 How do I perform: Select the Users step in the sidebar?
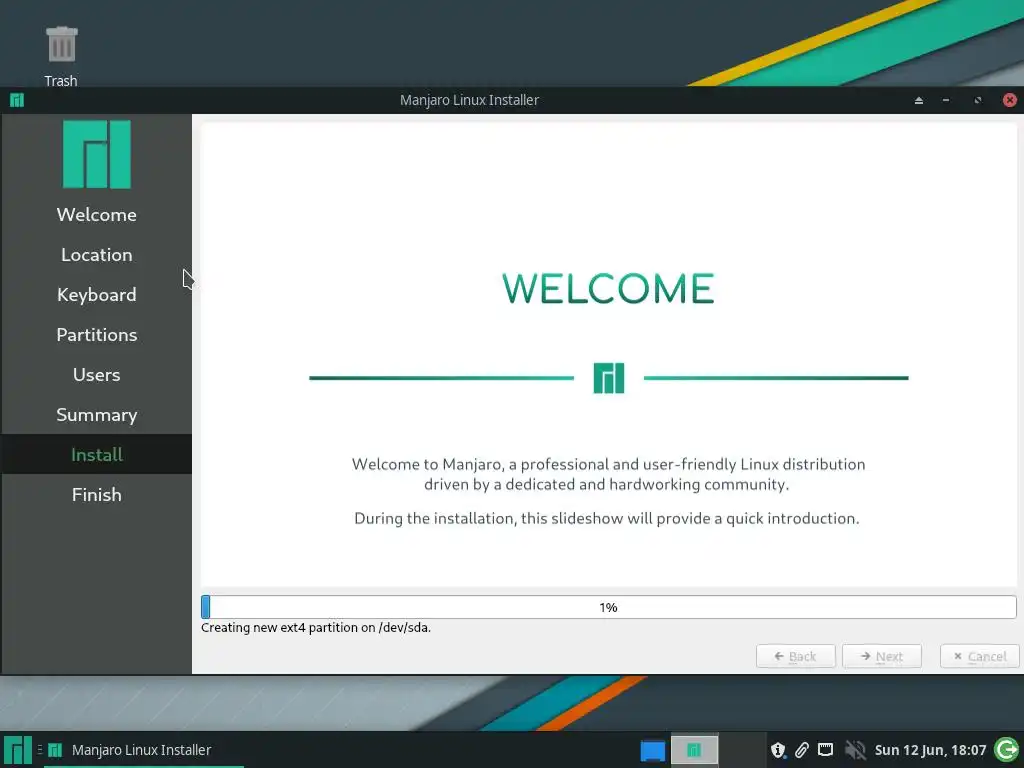[x=97, y=375]
